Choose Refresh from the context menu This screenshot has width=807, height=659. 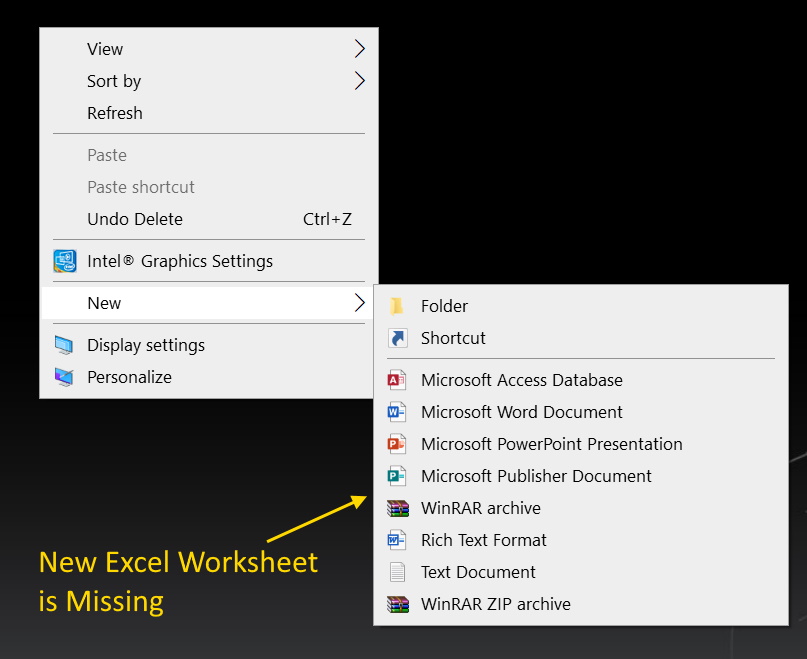(209, 113)
